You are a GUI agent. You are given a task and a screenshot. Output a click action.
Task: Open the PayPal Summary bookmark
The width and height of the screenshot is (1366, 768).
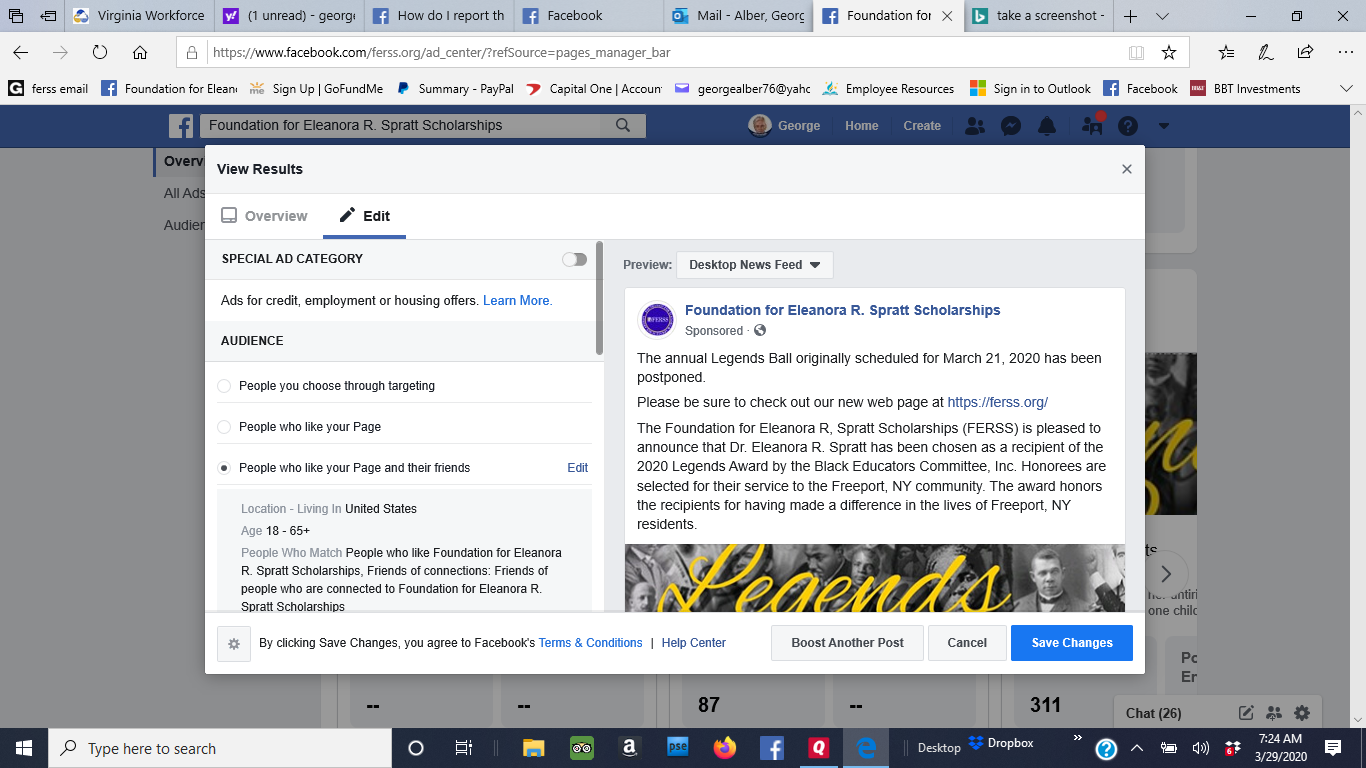click(455, 89)
